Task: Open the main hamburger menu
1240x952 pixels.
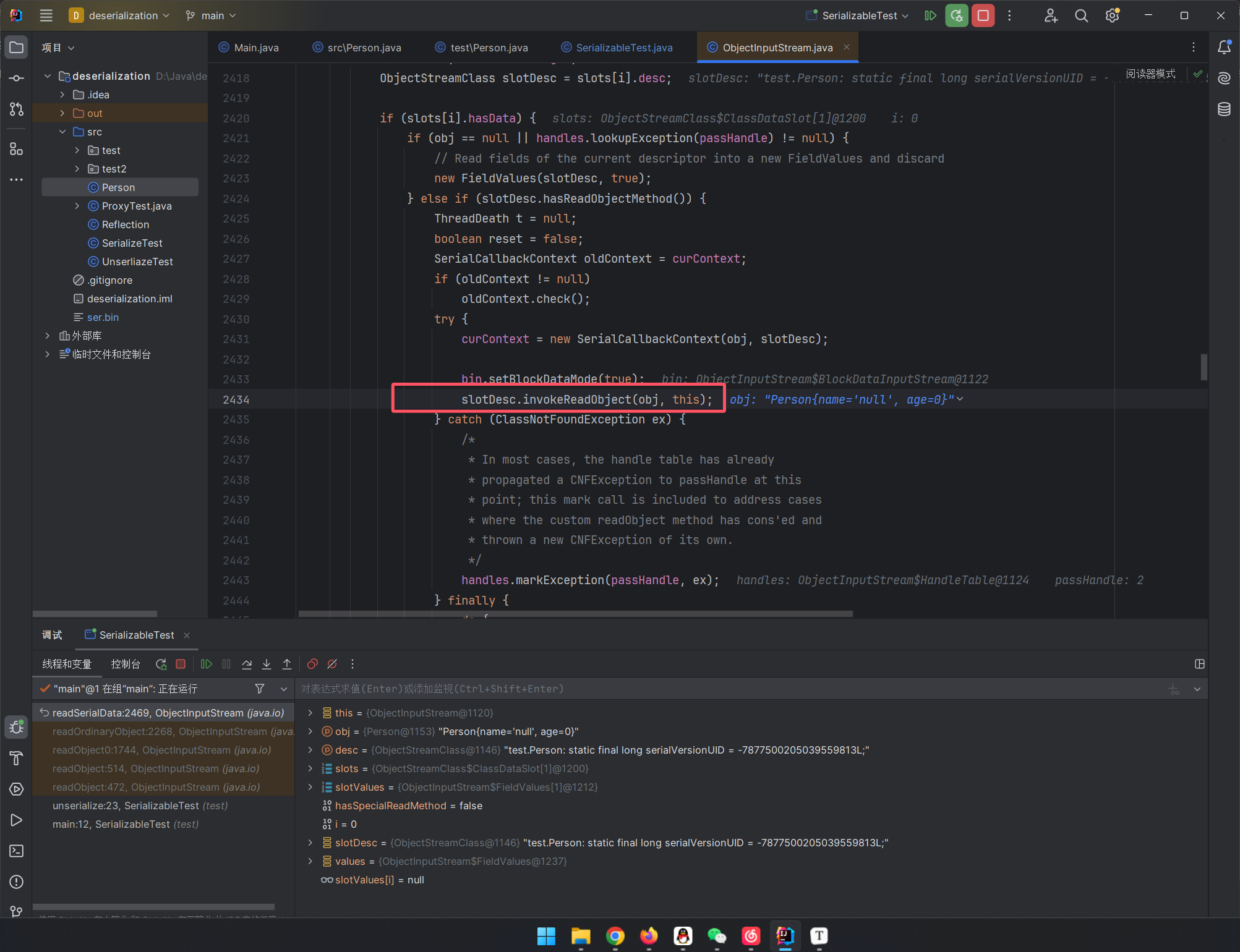Action: point(46,15)
